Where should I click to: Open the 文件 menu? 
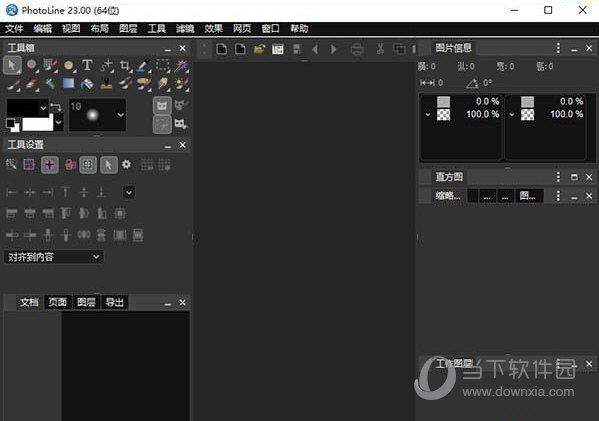(x=14, y=29)
